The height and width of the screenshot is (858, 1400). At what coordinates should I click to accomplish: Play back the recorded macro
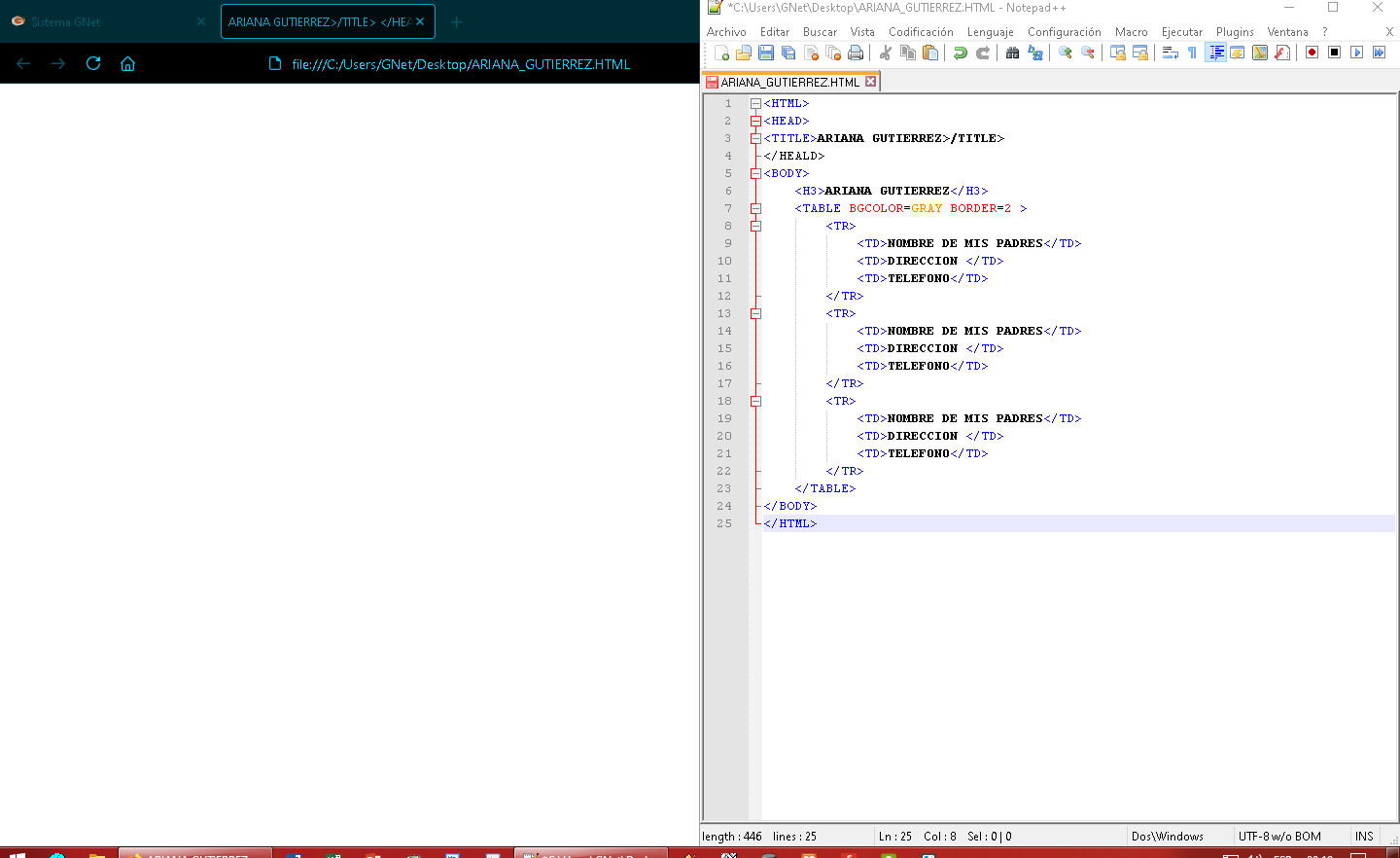tap(1357, 53)
